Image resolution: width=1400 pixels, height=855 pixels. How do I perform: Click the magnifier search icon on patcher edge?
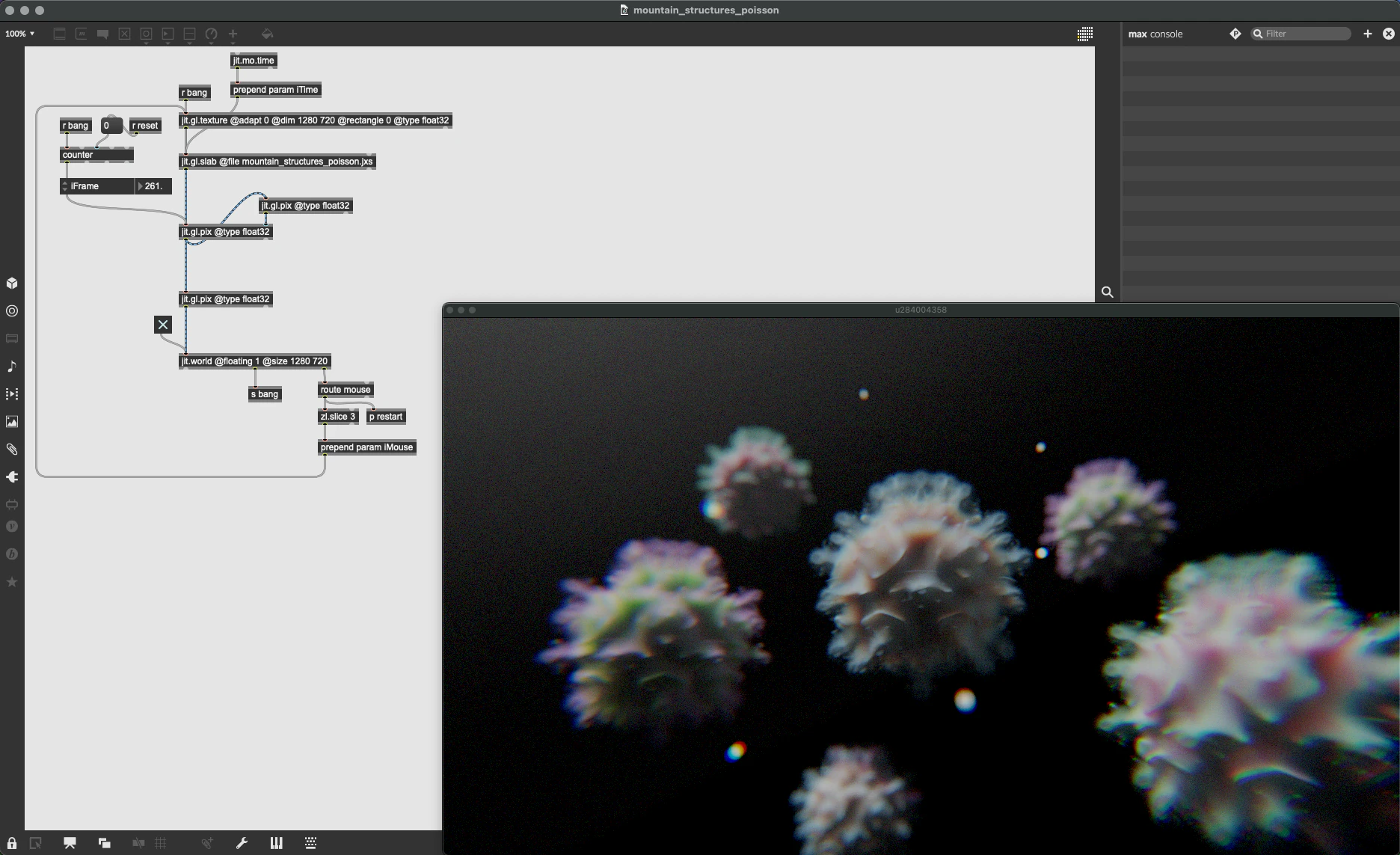[x=1108, y=292]
